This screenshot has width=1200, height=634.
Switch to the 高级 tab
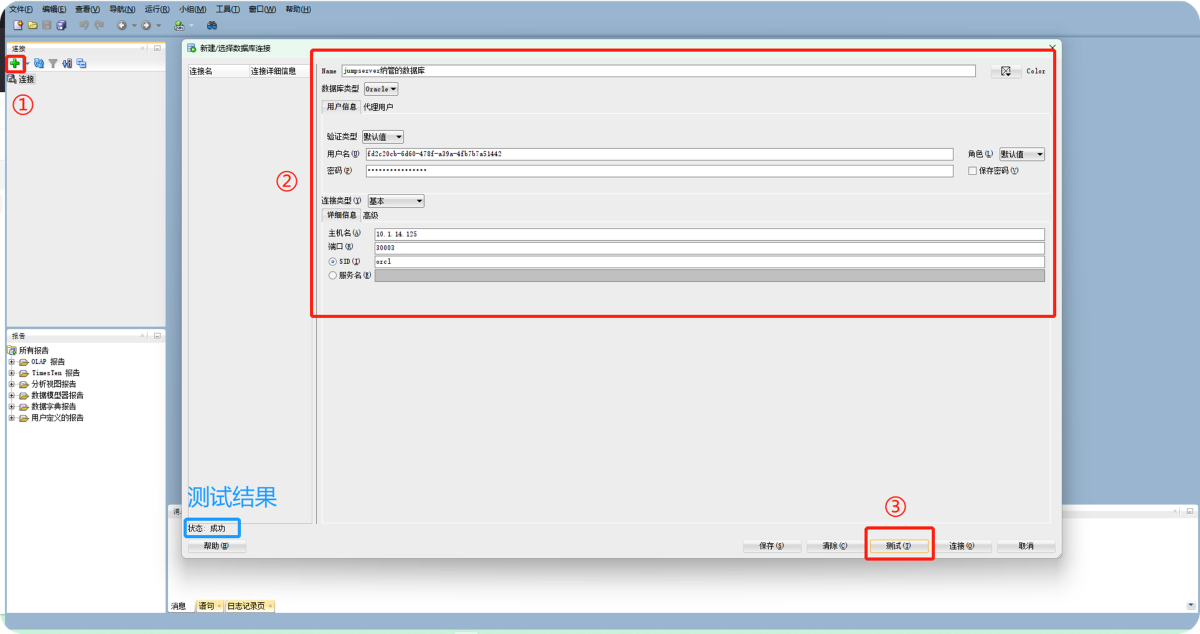click(x=370, y=215)
